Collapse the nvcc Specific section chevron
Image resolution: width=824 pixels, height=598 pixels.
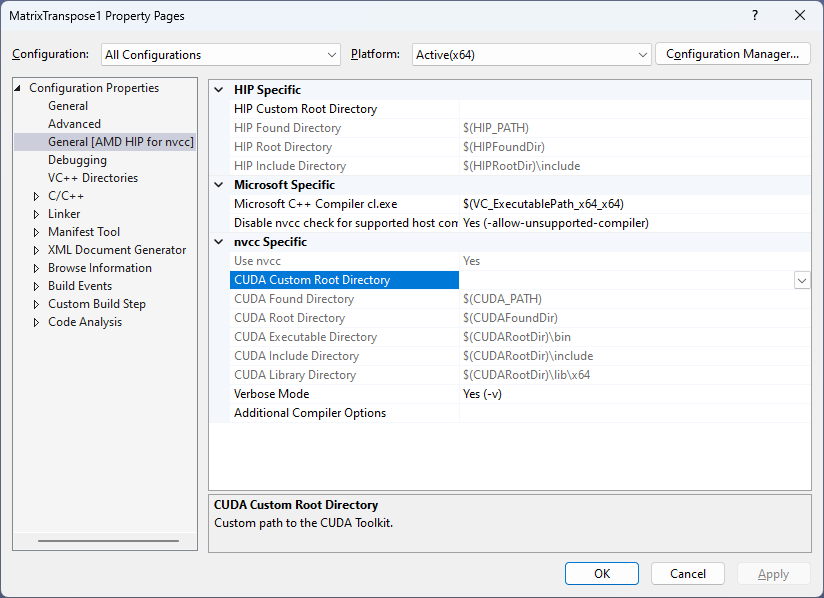click(x=219, y=242)
